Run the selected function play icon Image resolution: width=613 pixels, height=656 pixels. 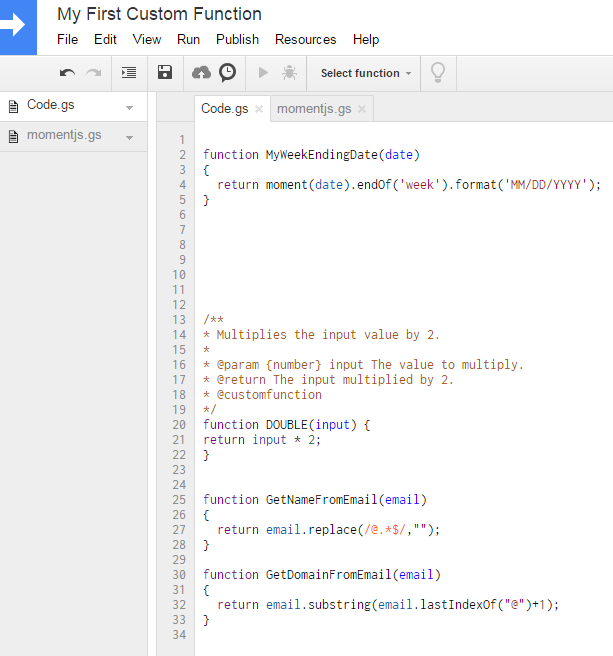coord(263,73)
